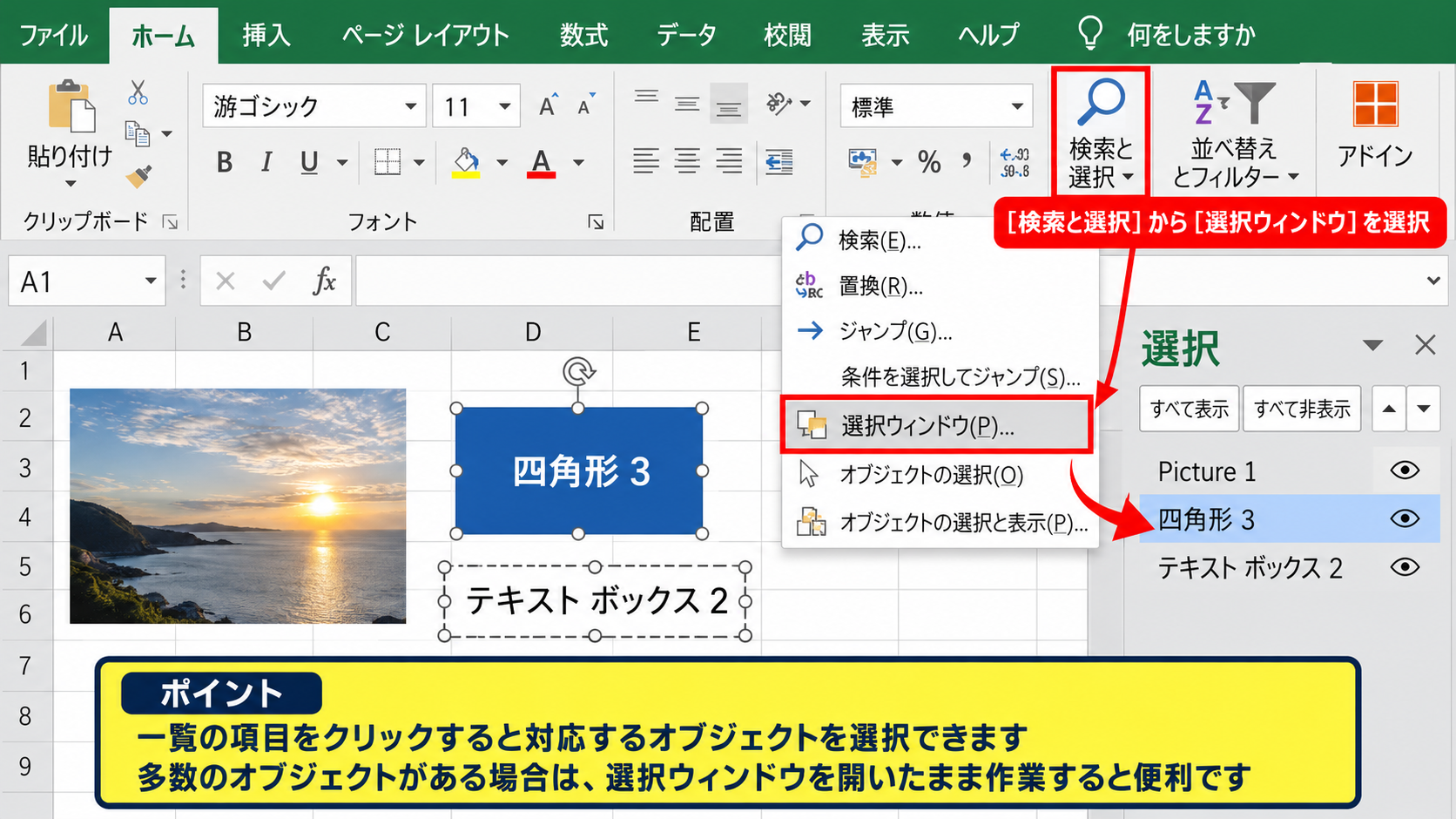This screenshot has height=819, width=1456.
Task: Click the increase/decrease decimal icon
Action: (x=1014, y=163)
